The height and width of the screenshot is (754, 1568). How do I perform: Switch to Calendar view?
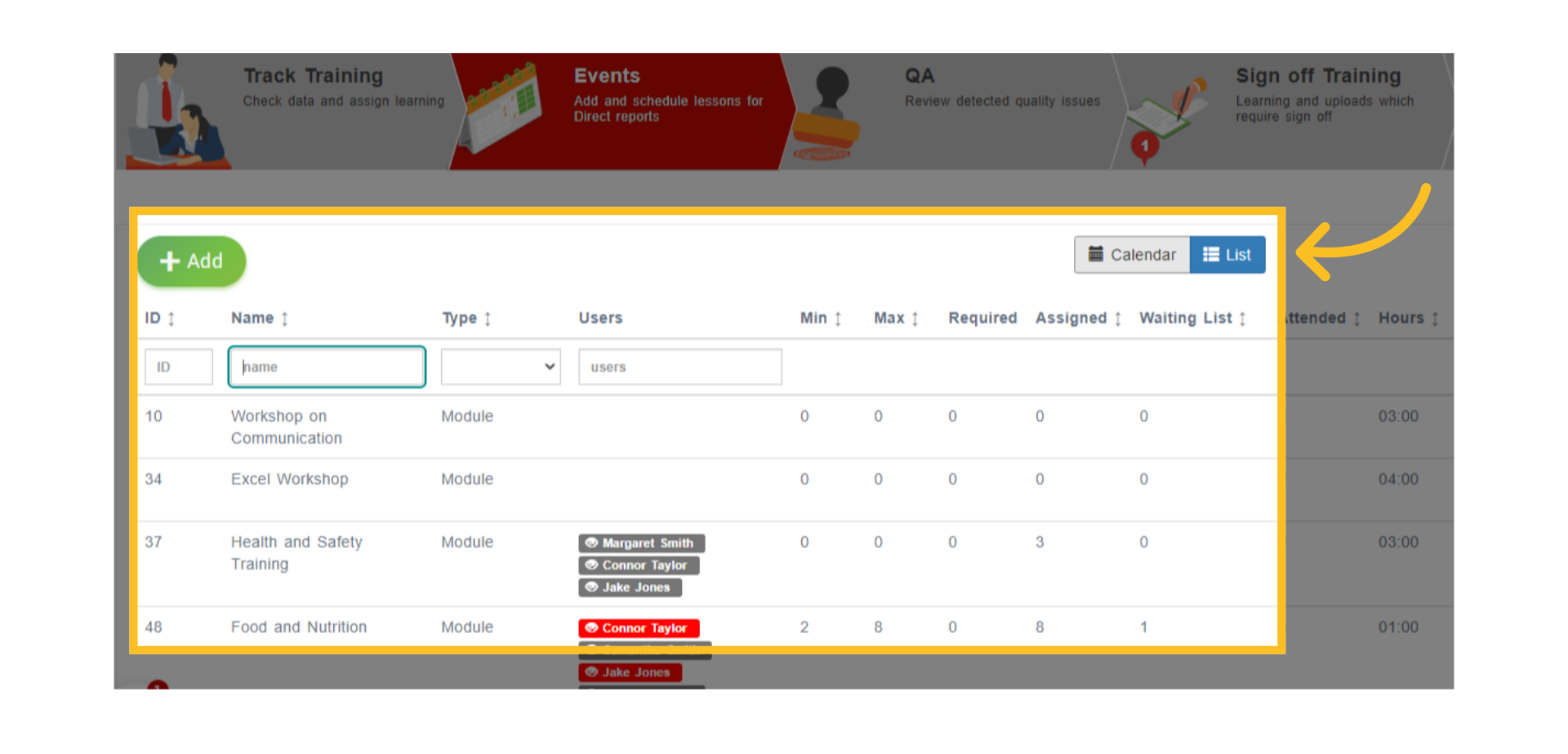click(1132, 255)
